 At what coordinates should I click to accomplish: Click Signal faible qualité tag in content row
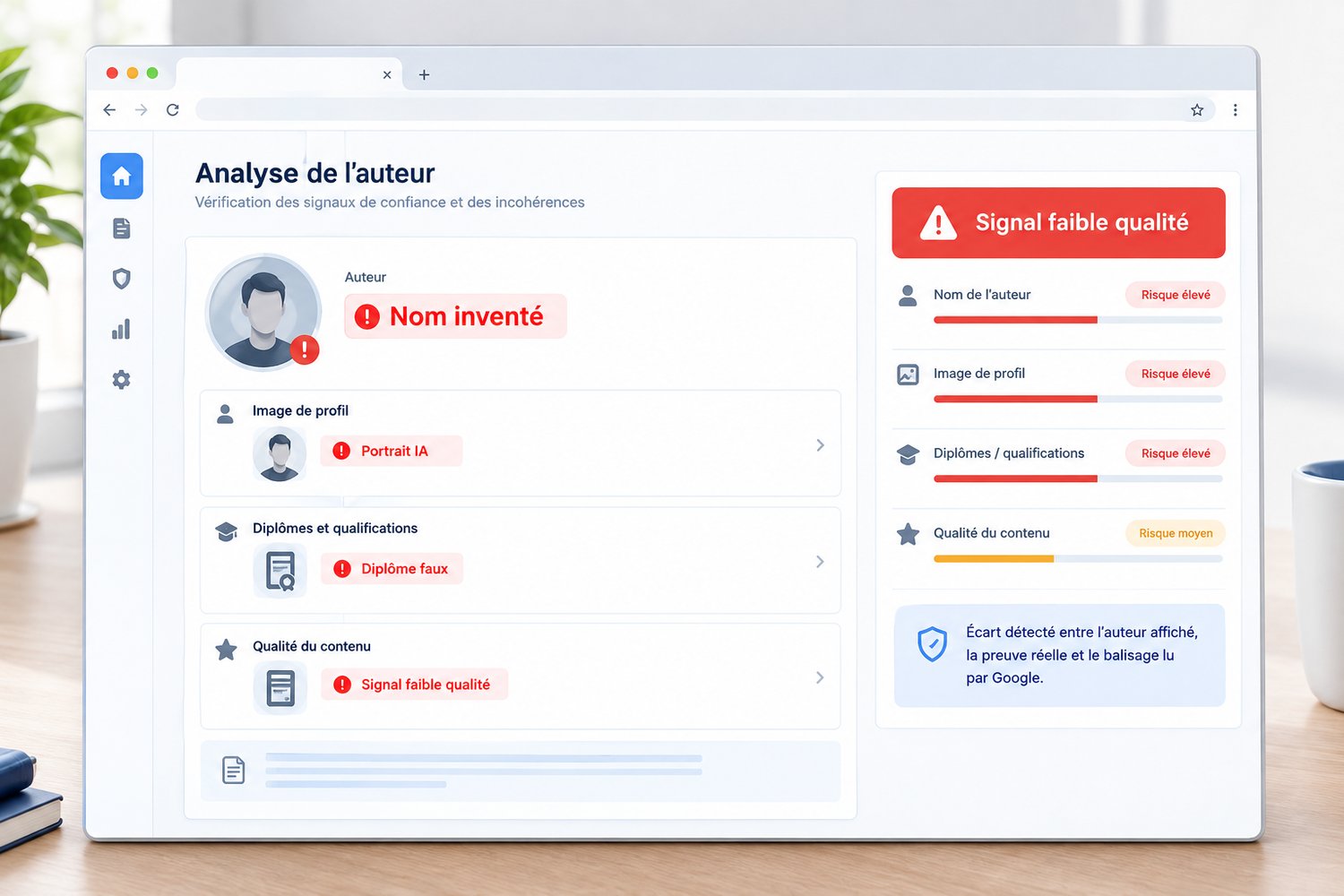point(414,685)
